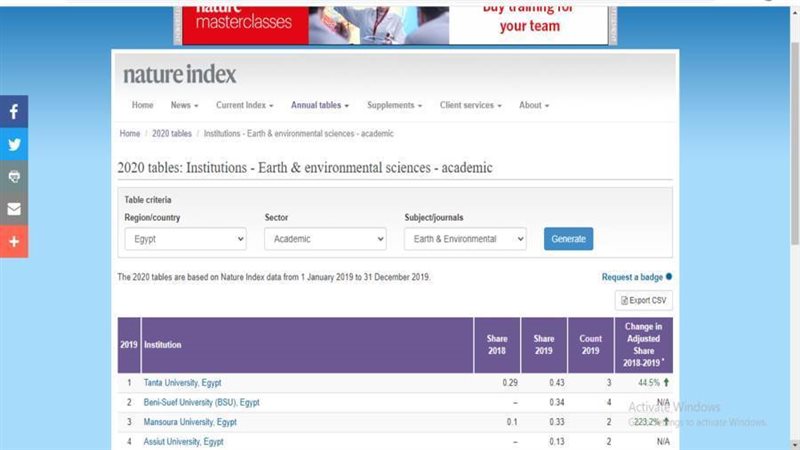Open the Sector dropdown showing Academic
This screenshot has height=450, width=800.
325,239
